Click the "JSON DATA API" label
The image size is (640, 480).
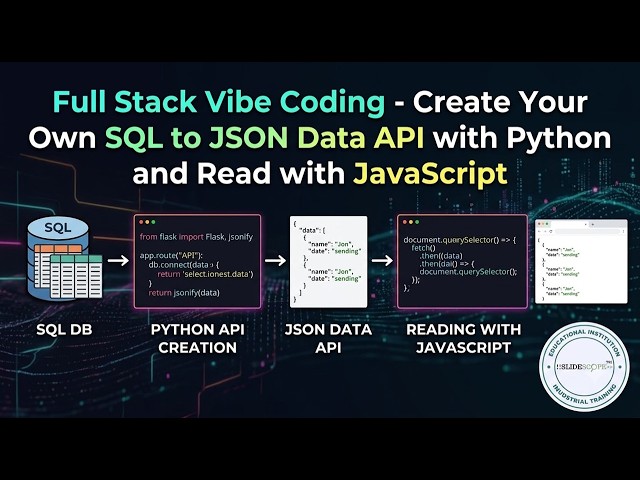328,338
